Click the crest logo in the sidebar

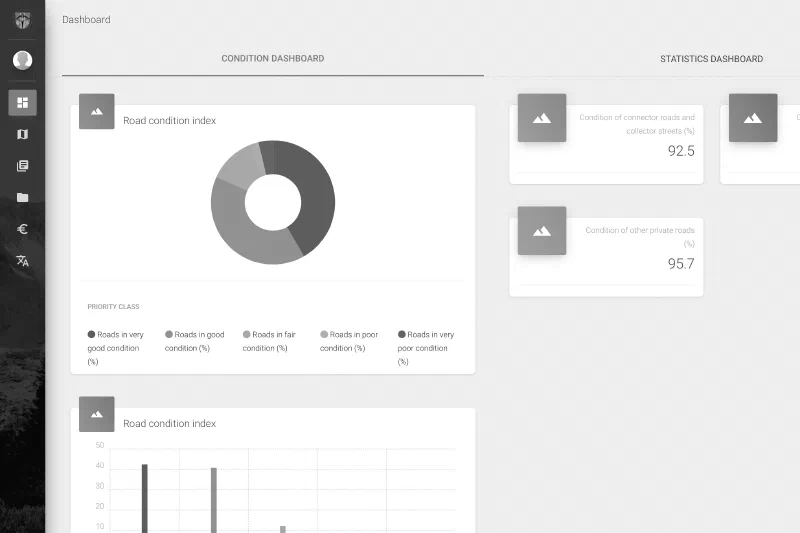[x=22, y=20]
